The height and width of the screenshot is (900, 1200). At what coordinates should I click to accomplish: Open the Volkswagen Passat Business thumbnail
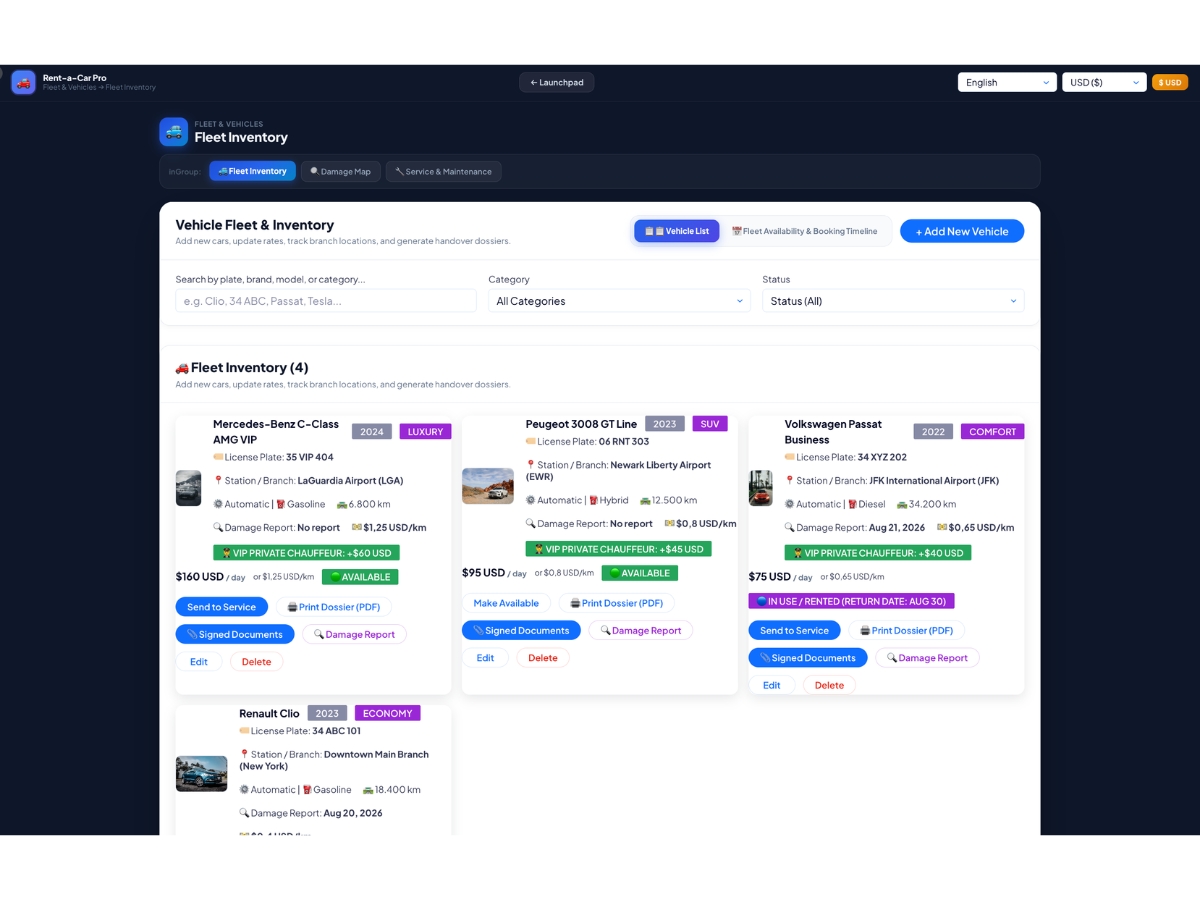point(761,488)
